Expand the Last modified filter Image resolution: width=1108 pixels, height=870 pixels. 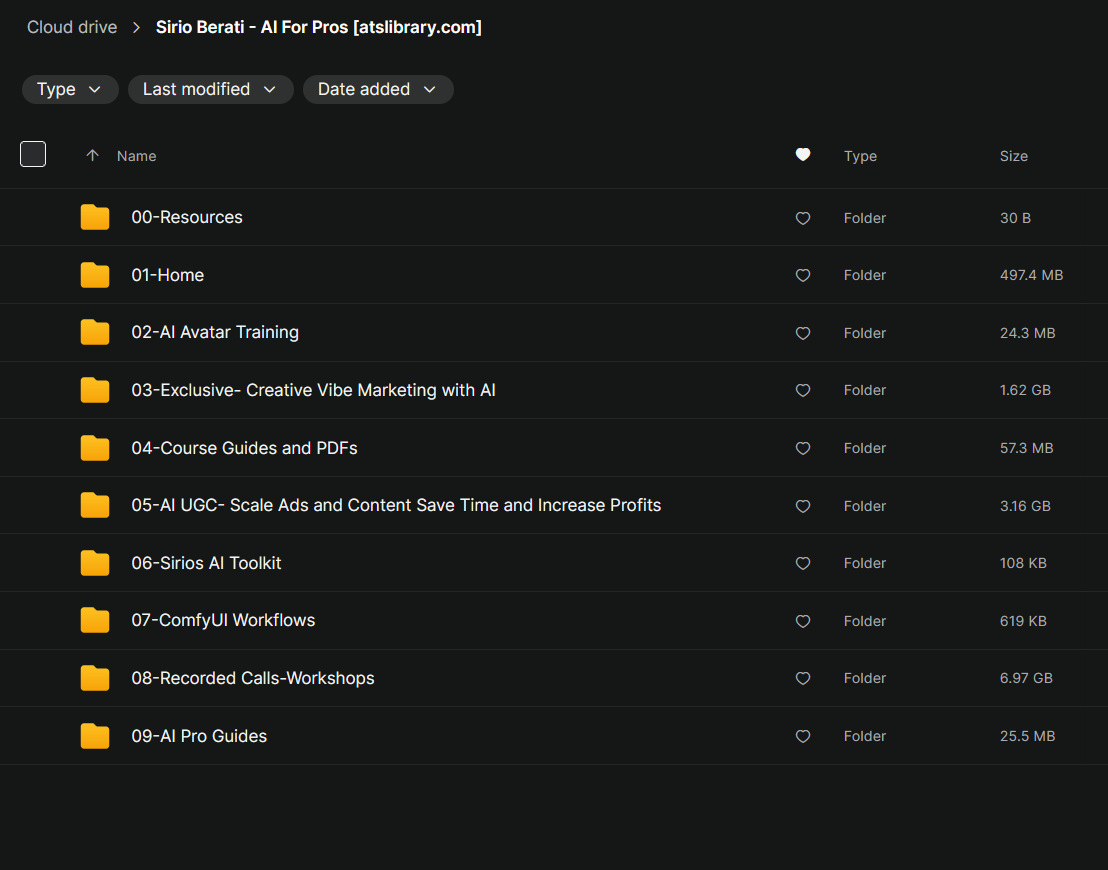point(210,89)
